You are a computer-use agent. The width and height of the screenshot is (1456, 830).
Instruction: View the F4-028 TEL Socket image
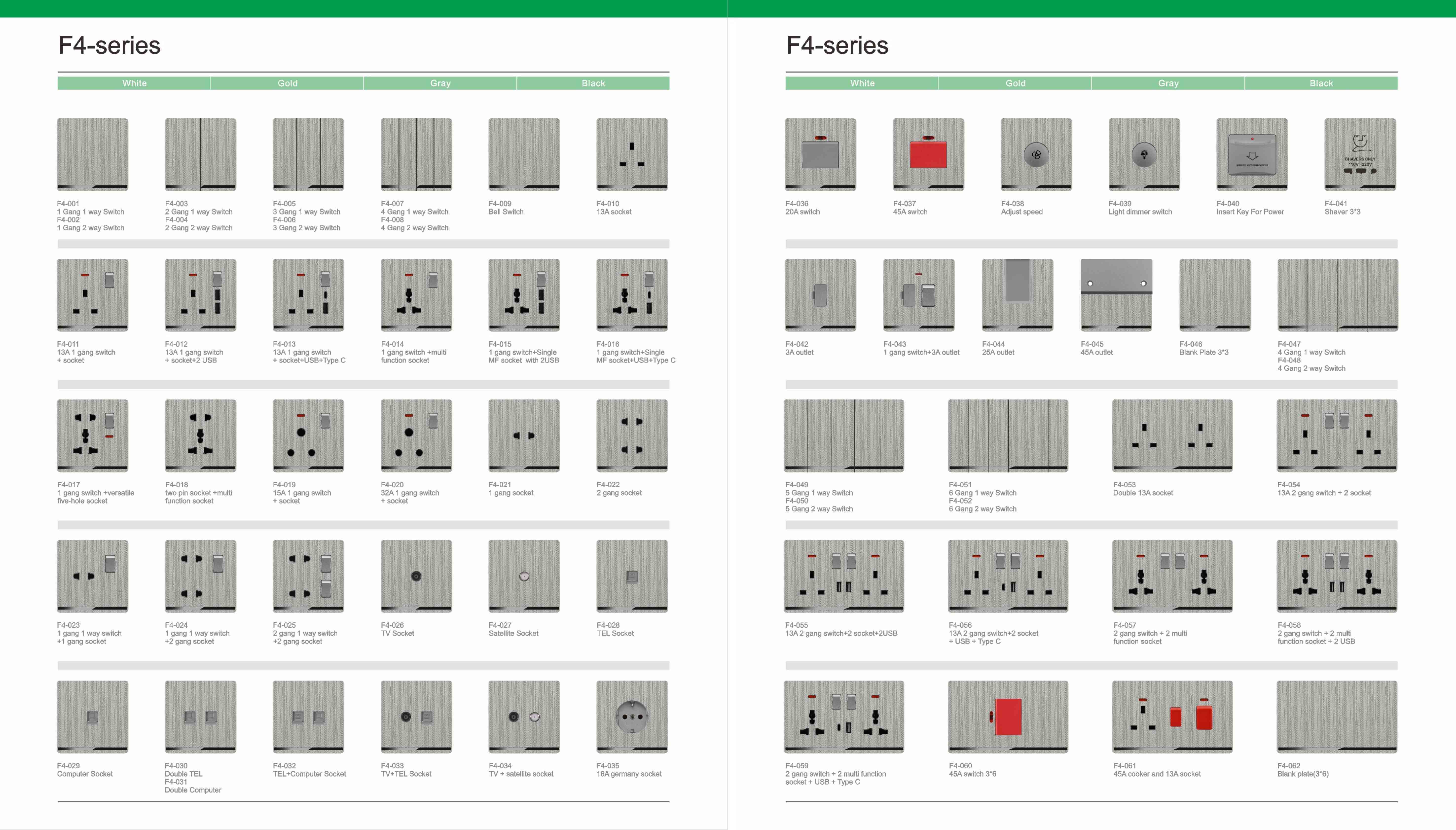(632, 576)
